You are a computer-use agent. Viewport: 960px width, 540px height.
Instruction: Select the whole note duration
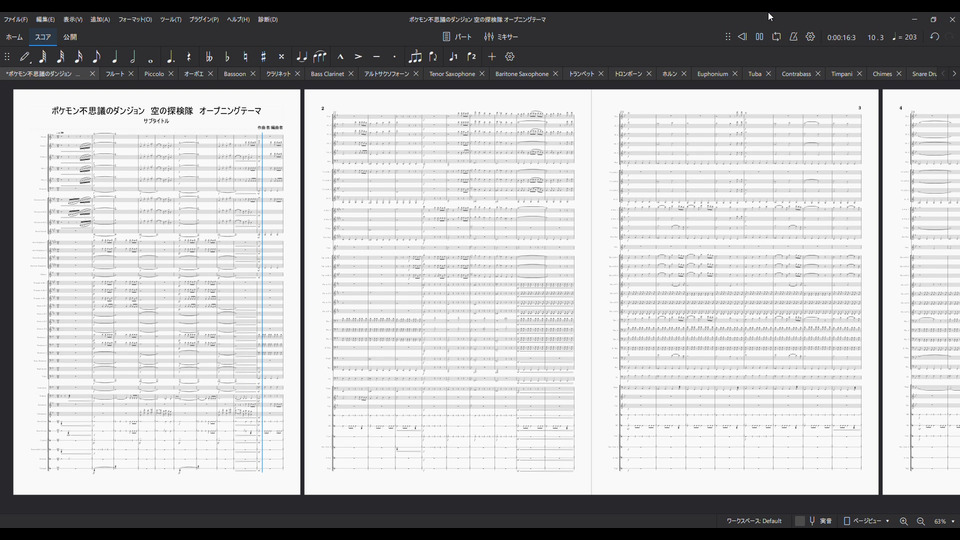[x=151, y=57]
